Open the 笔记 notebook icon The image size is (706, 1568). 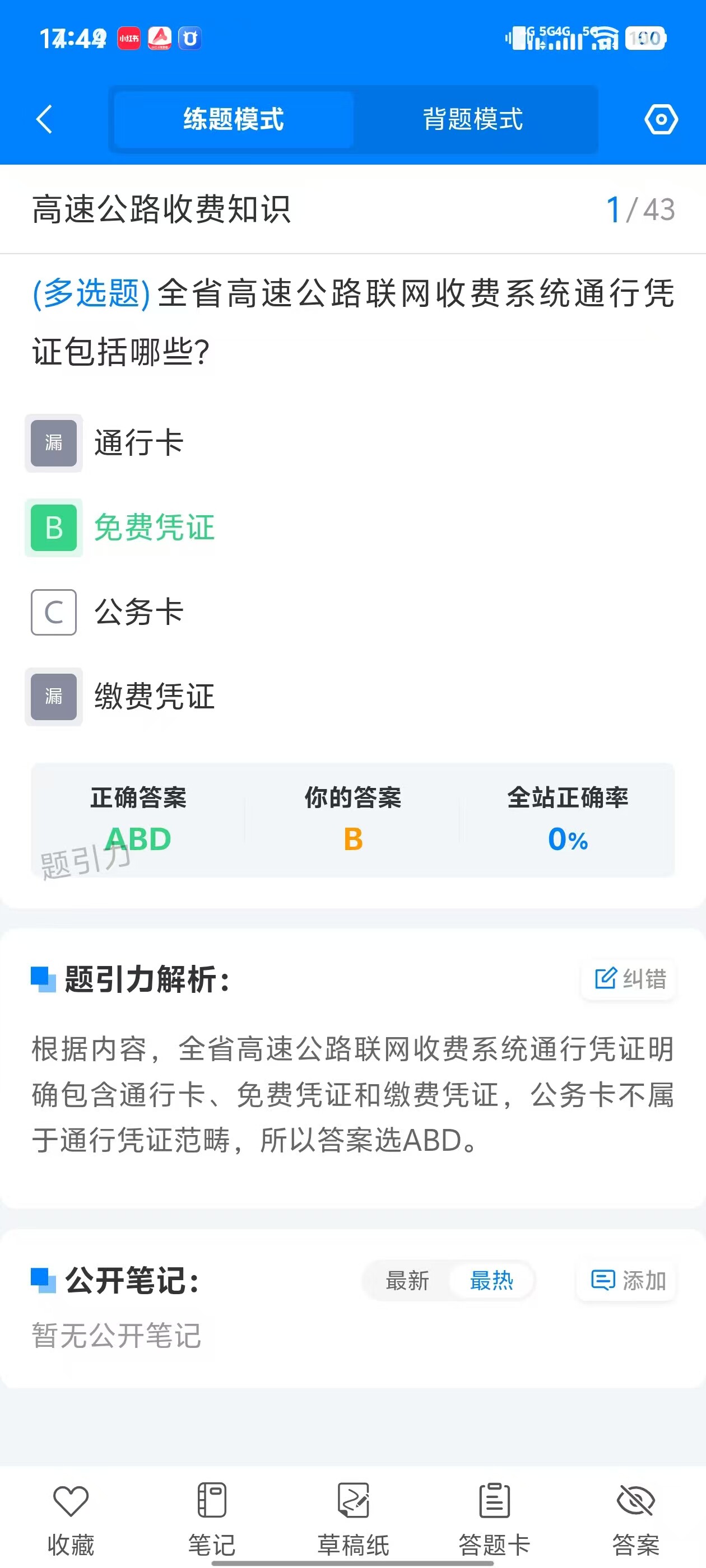[212, 1500]
